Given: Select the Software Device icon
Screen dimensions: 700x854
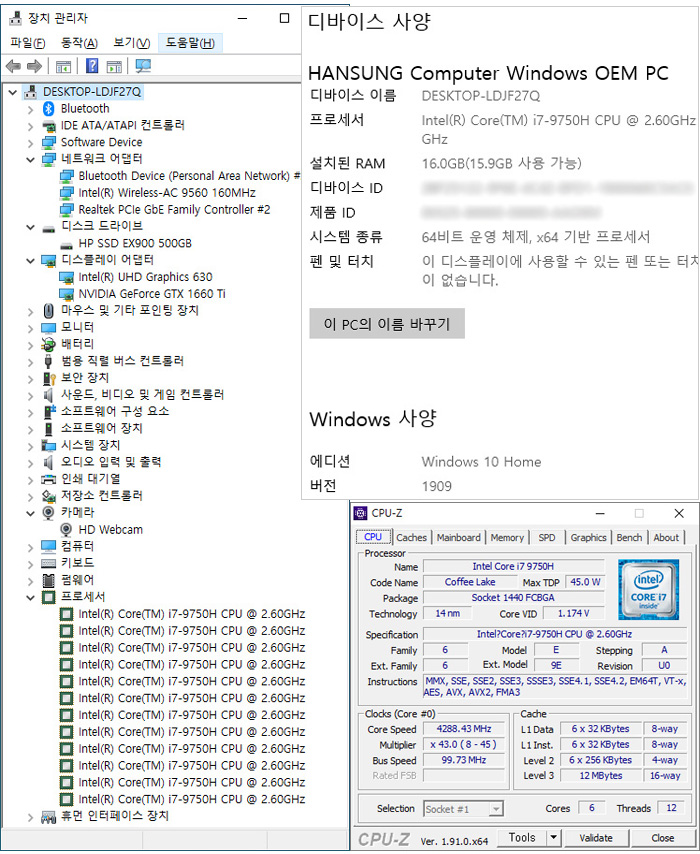Looking at the screenshot, I should 48,143.
